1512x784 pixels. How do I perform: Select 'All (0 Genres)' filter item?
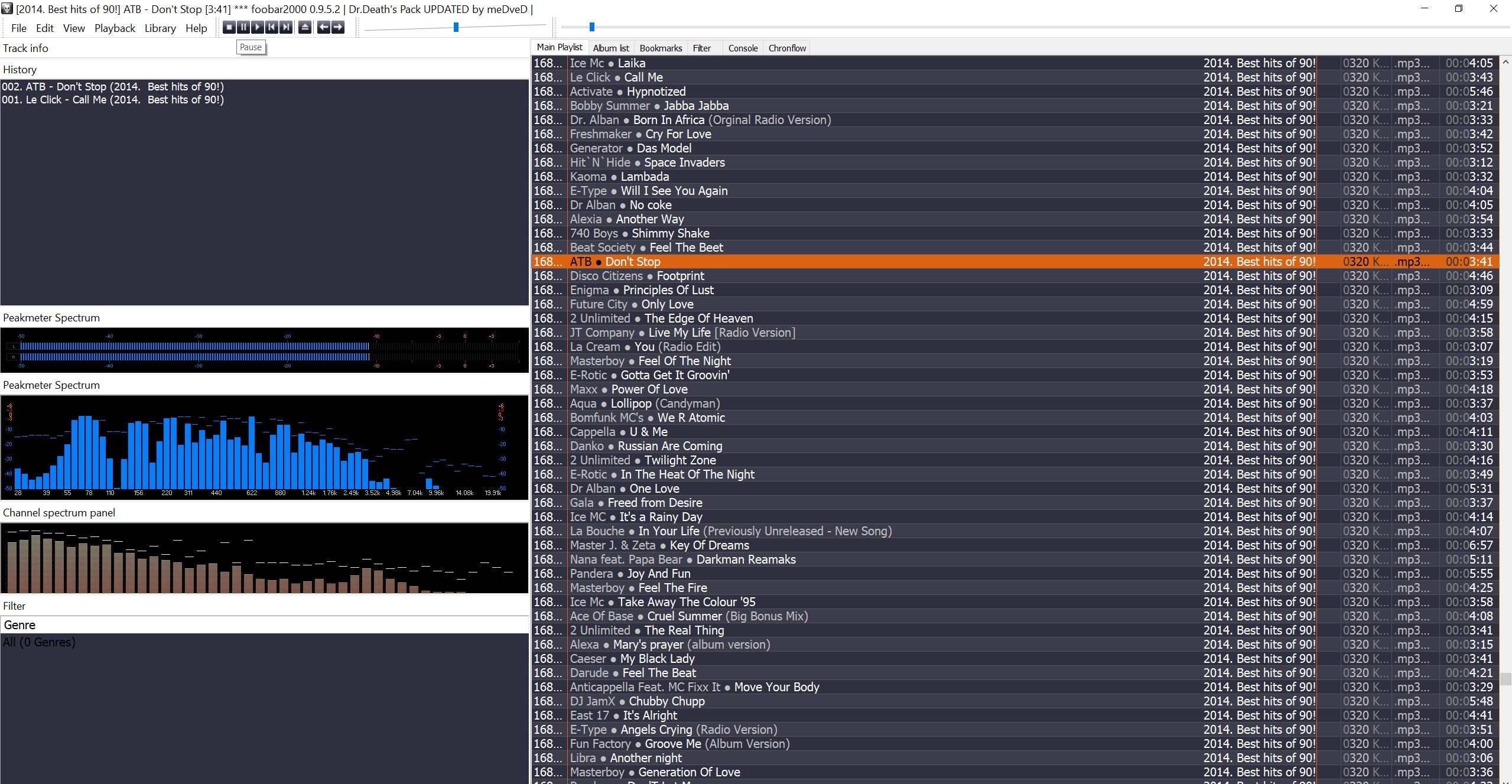(x=39, y=642)
